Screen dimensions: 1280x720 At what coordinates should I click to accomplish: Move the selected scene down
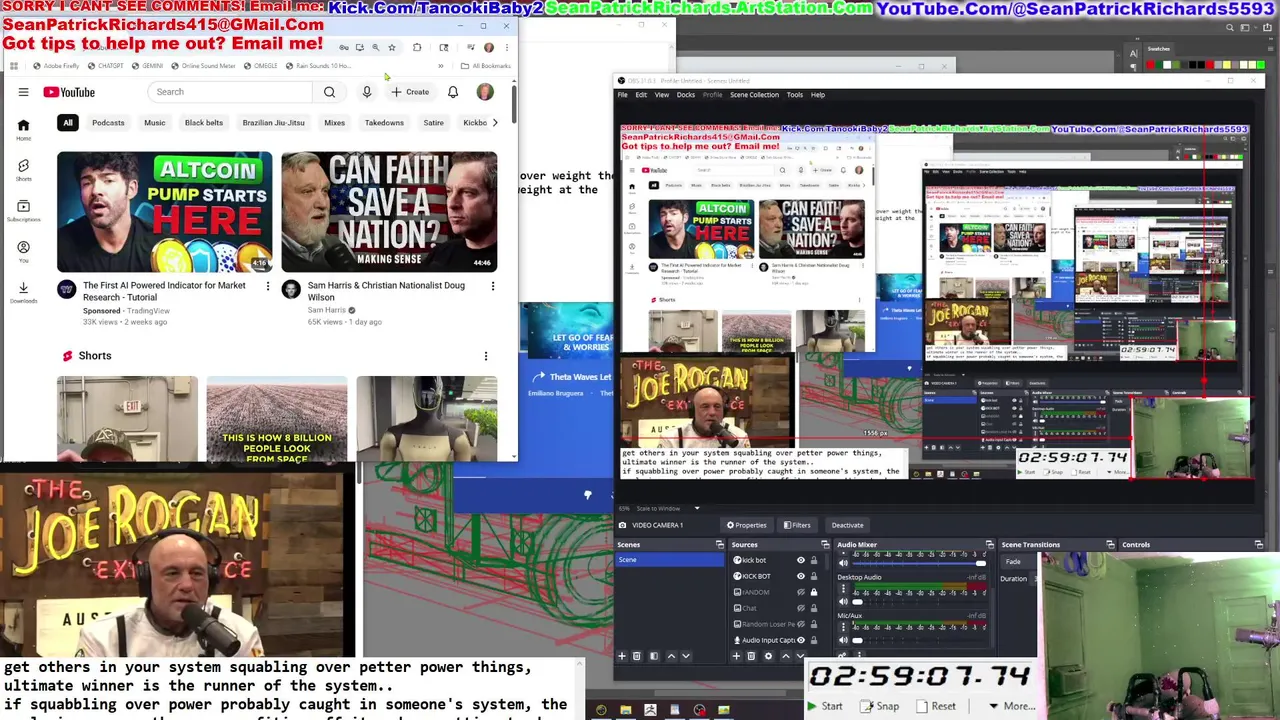[x=686, y=656]
